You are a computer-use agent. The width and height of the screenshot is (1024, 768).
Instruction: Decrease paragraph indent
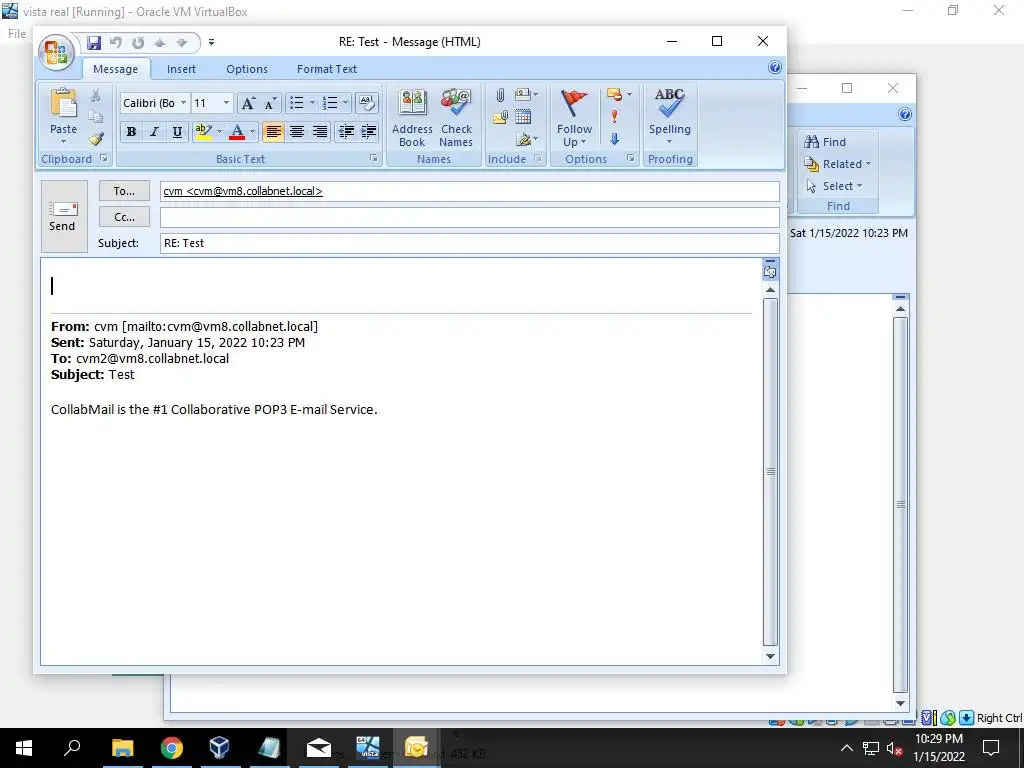[x=345, y=132]
